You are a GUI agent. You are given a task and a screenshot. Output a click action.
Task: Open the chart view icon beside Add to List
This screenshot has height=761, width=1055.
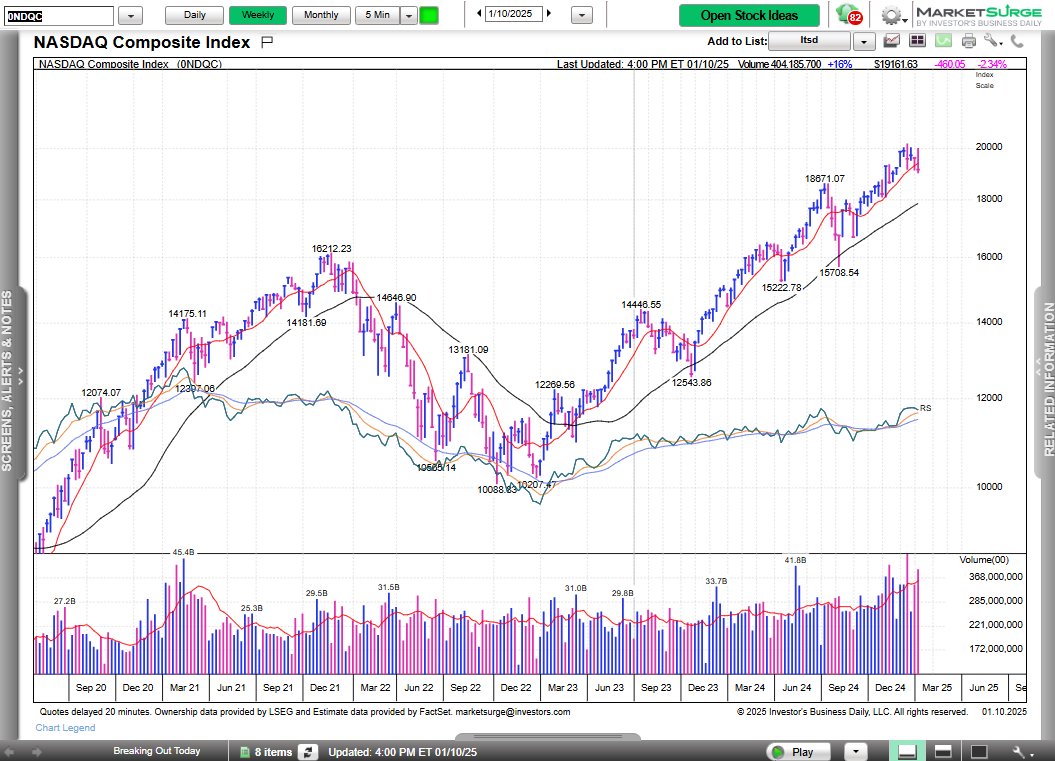892,41
